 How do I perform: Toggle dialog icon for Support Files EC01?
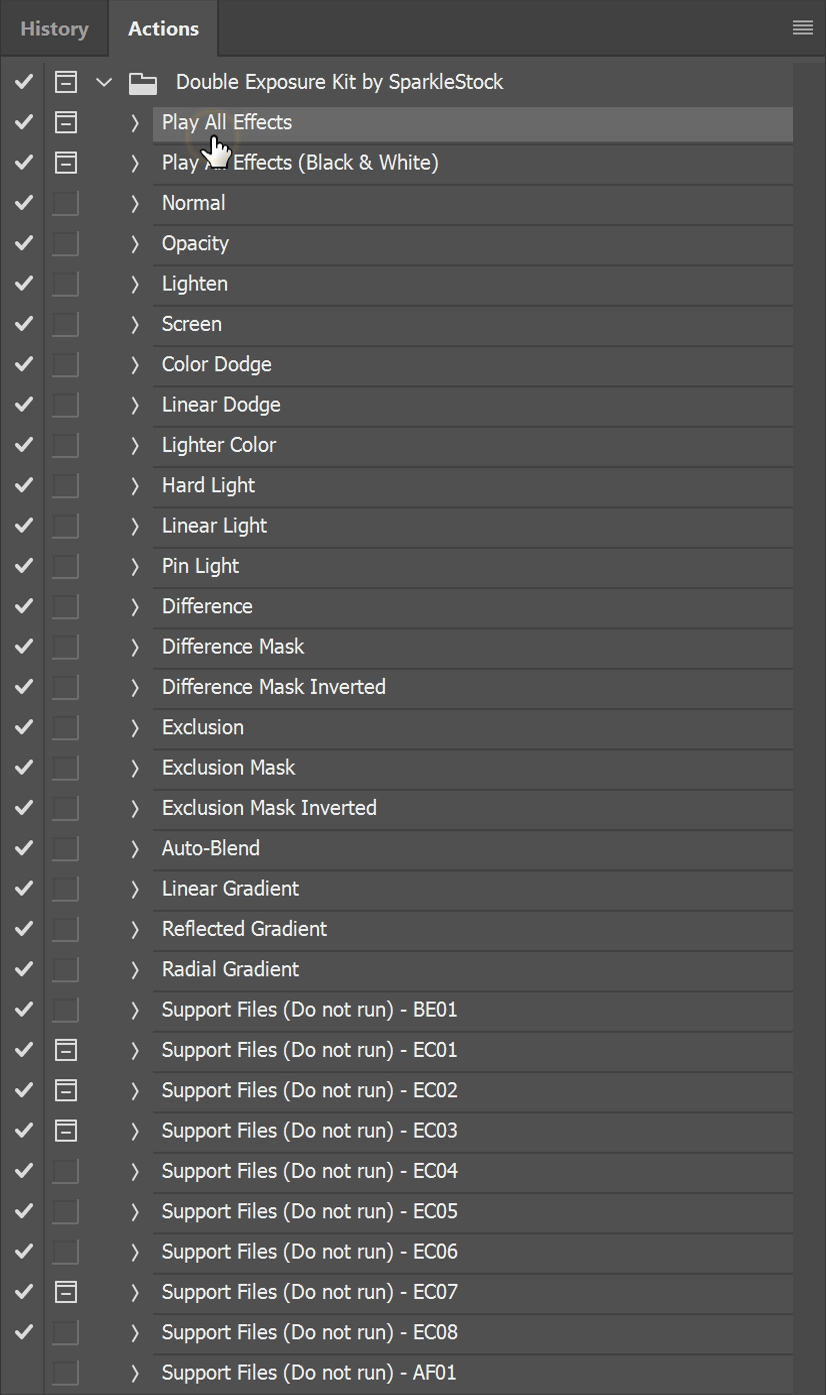65,1050
